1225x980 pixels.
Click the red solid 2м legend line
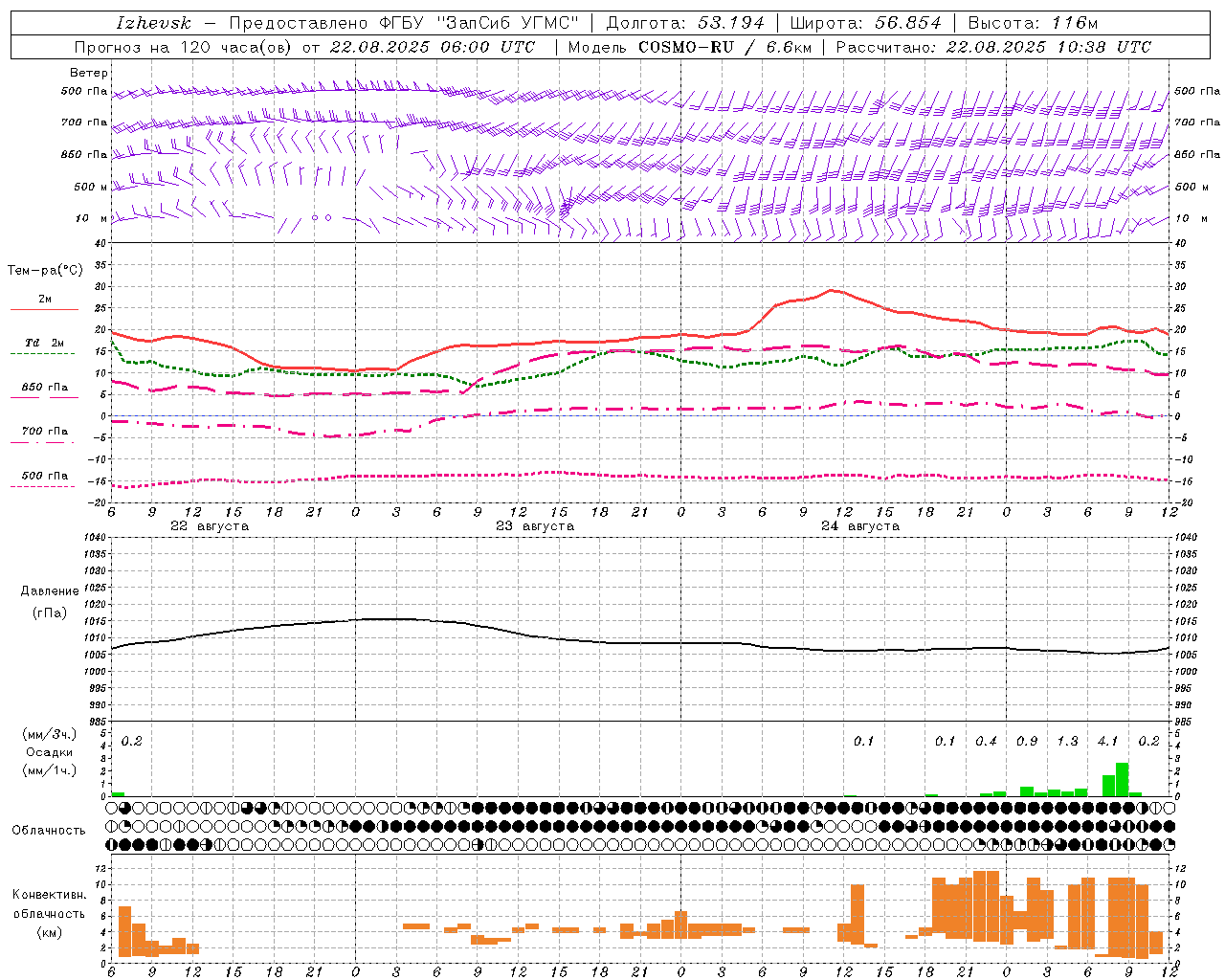click(x=44, y=310)
